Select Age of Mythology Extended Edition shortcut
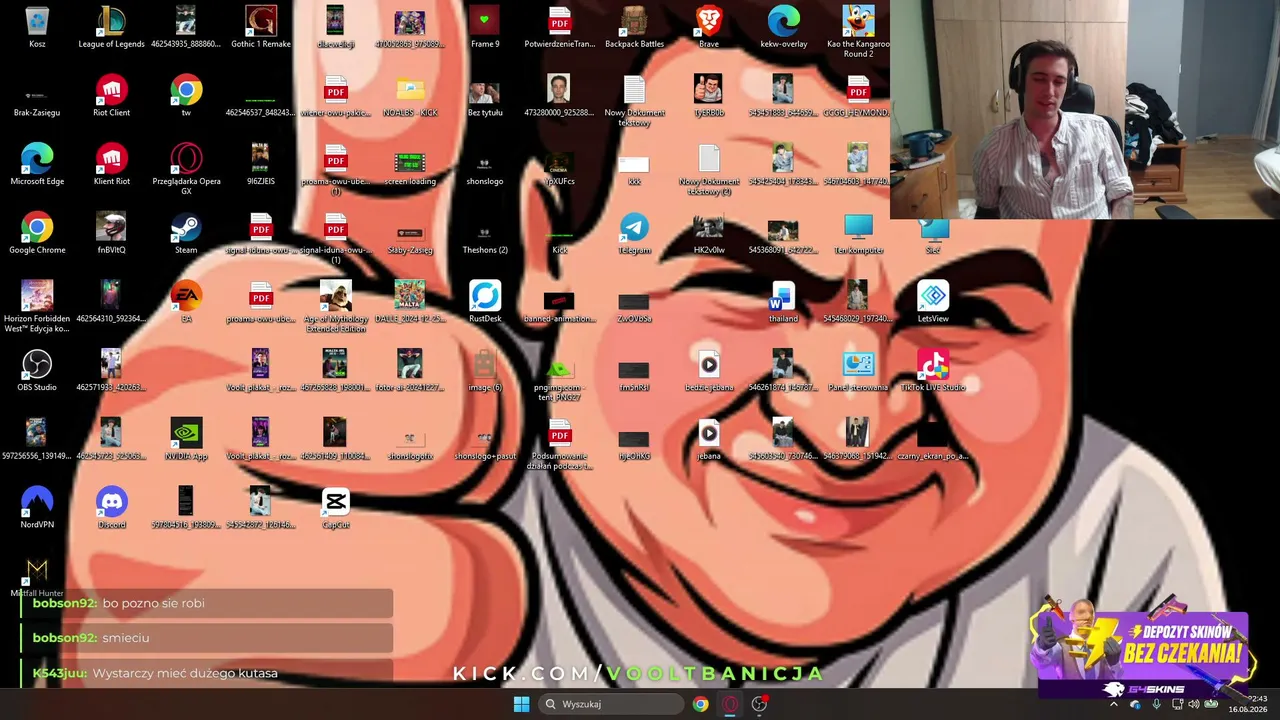 click(x=335, y=307)
